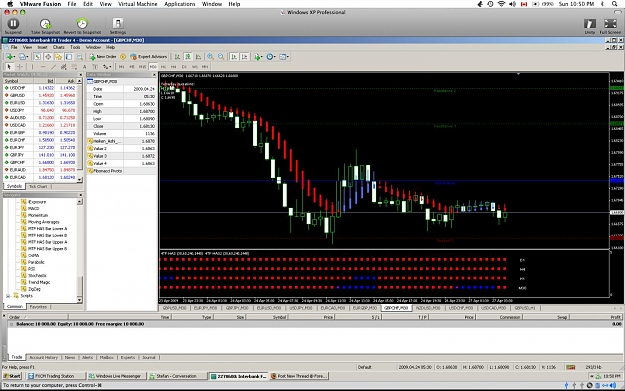Open the EURUSD,M30 chart tab
This screenshot has width=625, height=391.
pyautogui.click(x=269, y=308)
